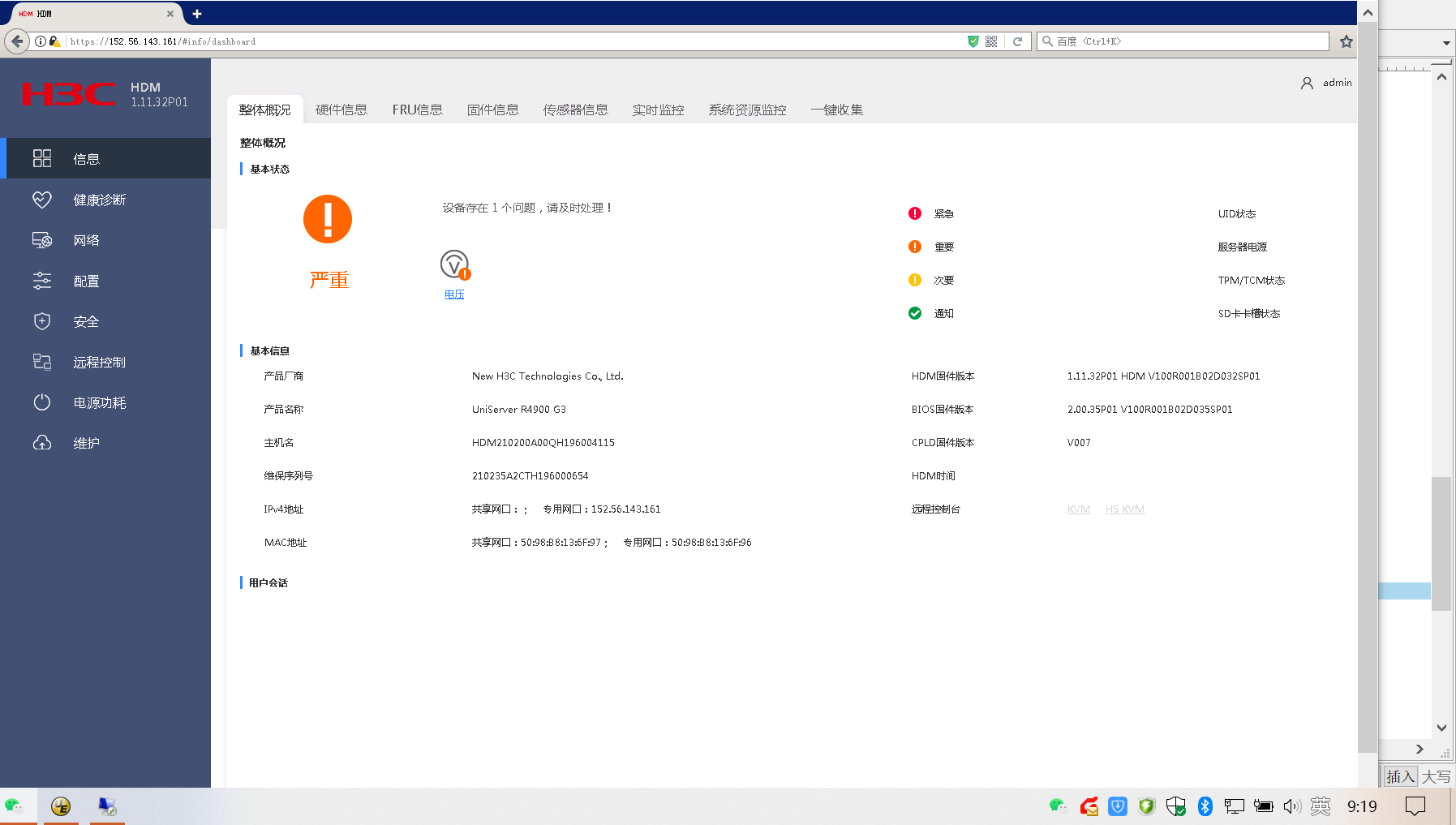Click the H3C logo

[69, 94]
